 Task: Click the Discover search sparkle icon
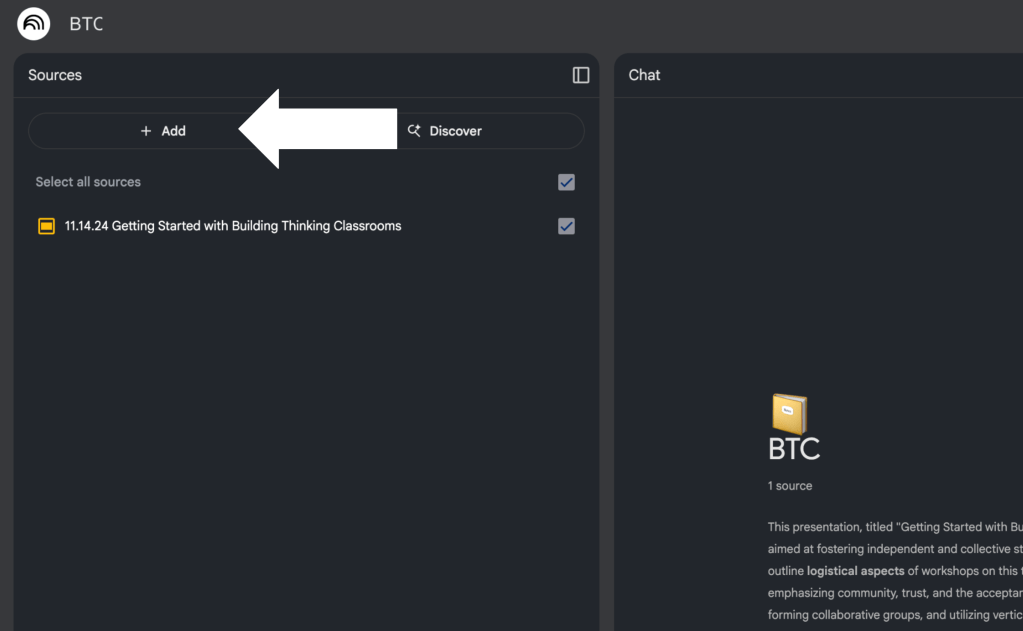click(x=414, y=131)
